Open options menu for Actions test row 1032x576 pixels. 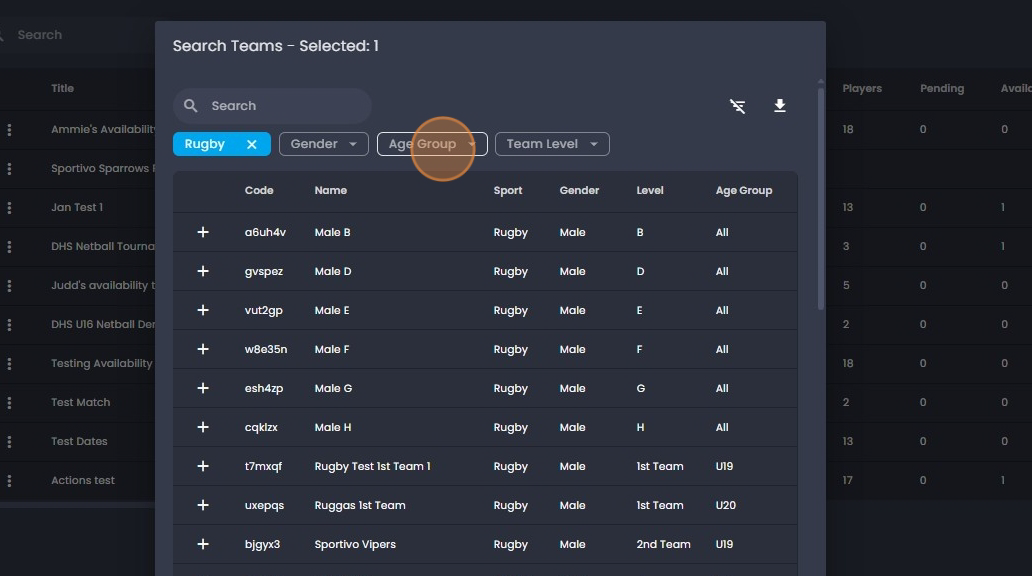coord(9,481)
